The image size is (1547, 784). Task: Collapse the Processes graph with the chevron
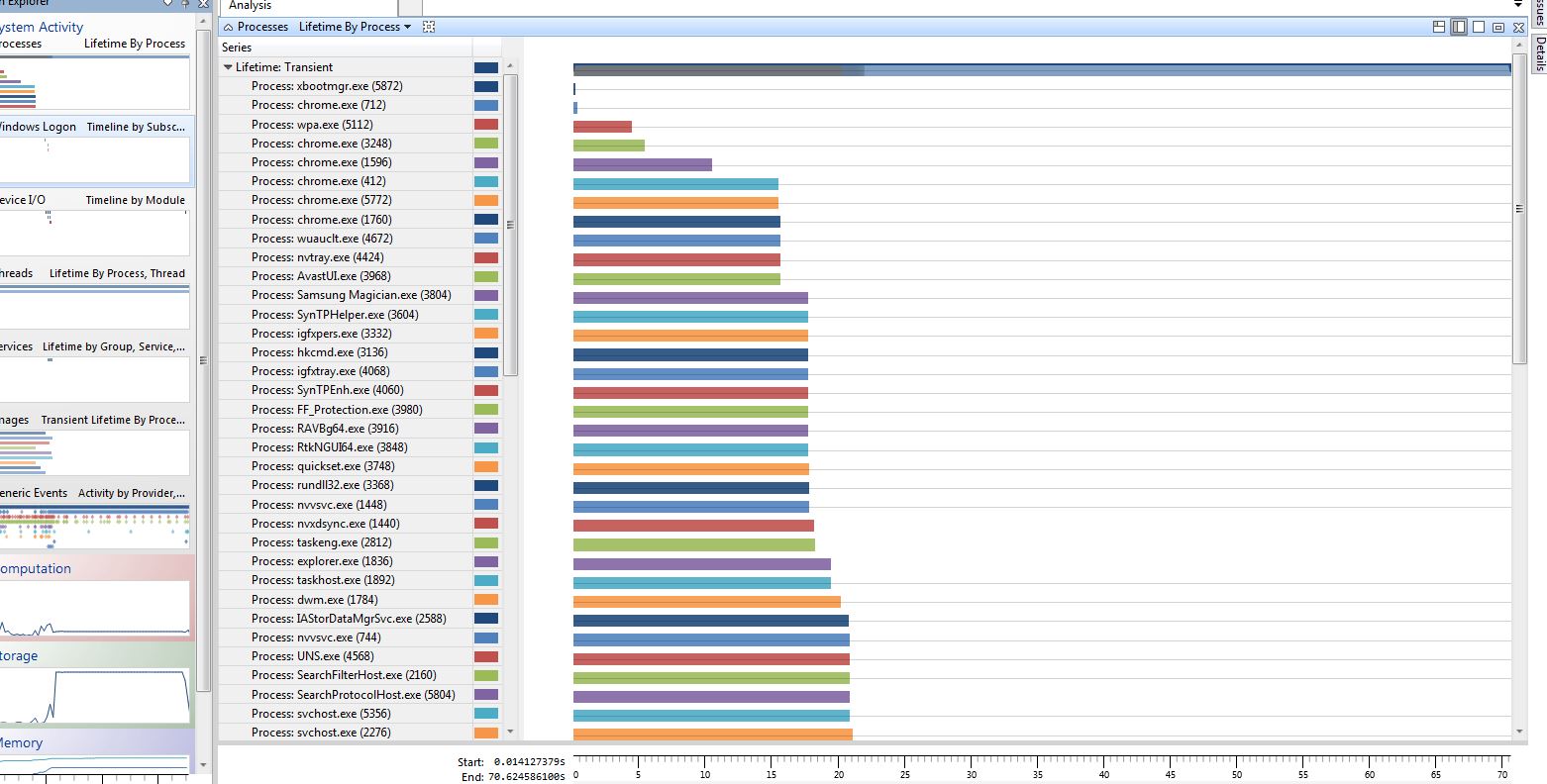pyautogui.click(x=228, y=27)
